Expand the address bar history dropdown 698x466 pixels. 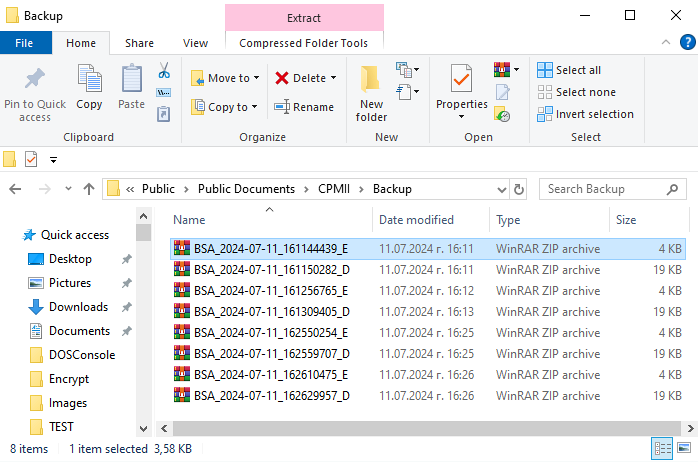point(502,190)
